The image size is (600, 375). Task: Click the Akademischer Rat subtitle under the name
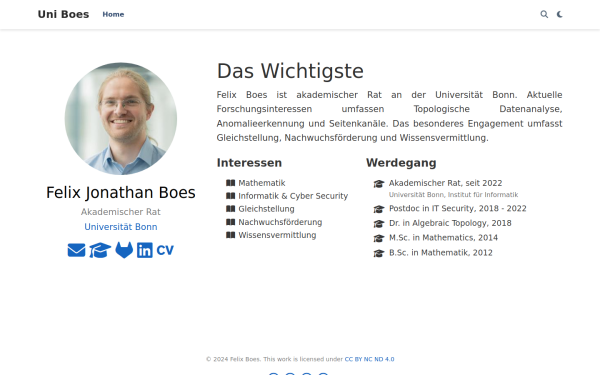[x=121, y=212]
